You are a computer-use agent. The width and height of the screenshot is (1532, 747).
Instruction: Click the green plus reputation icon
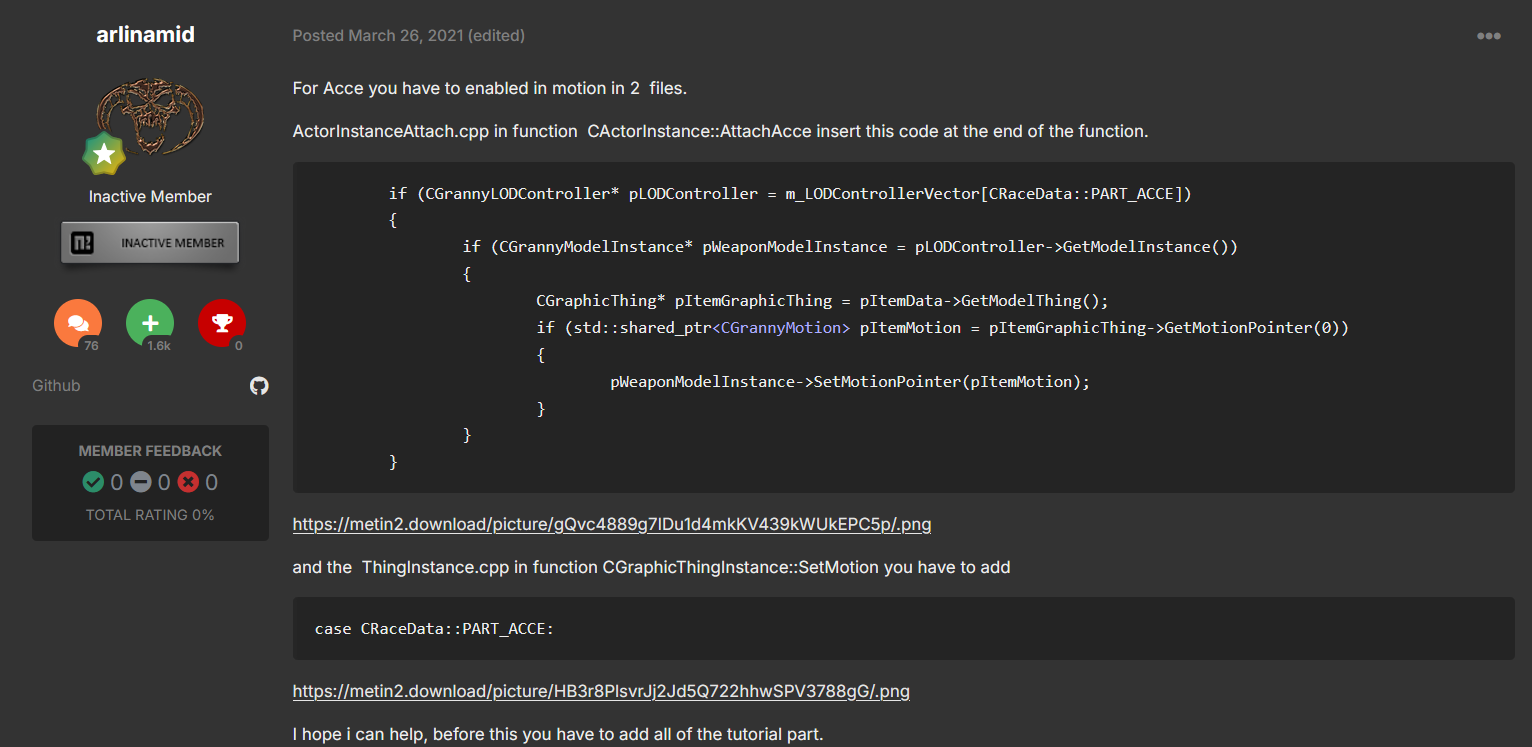coord(150,323)
